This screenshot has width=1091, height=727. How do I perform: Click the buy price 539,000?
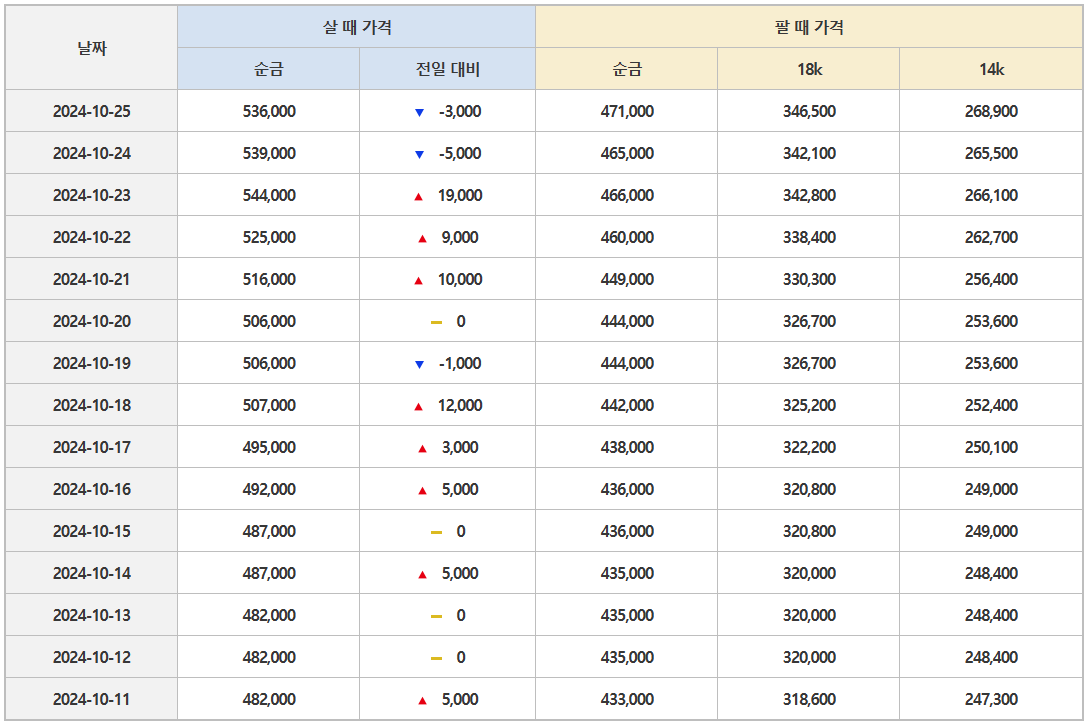pos(269,153)
